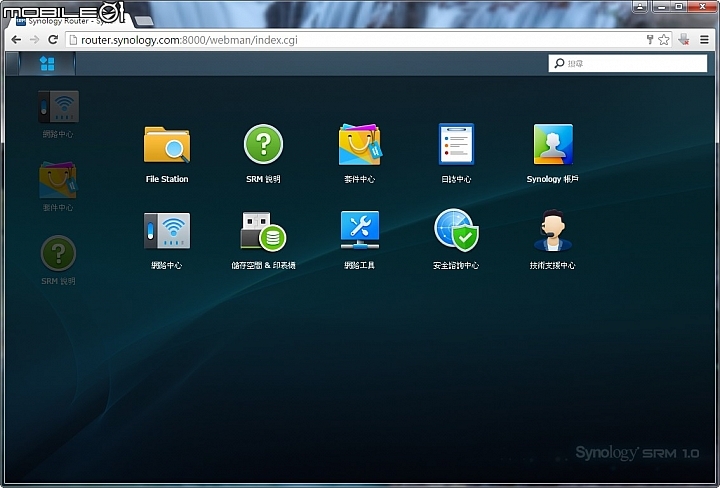Open the Chrome hamburger menu
Screen dimensions: 720x488
click(x=704, y=40)
